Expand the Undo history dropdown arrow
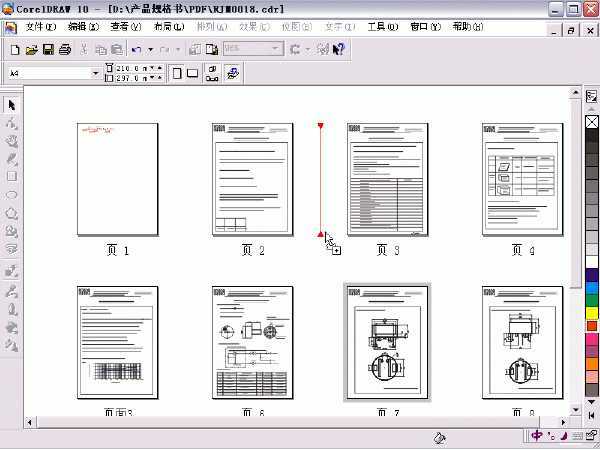 pyautogui.click(x=150, y=49)
